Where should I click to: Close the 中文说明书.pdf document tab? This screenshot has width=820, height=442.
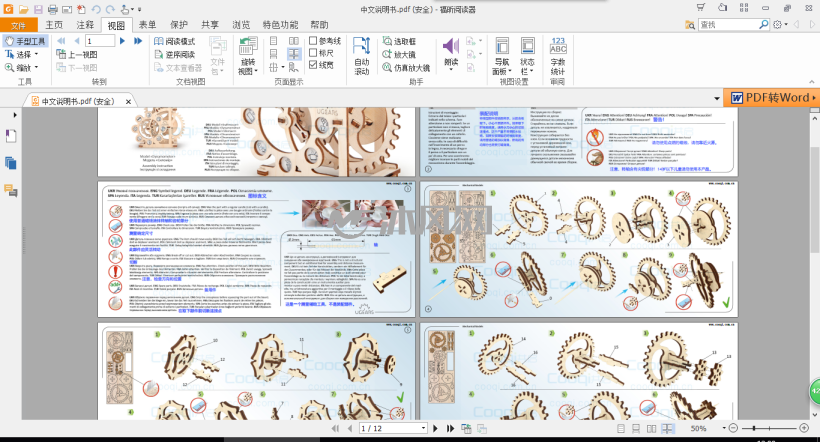point(128,101)
